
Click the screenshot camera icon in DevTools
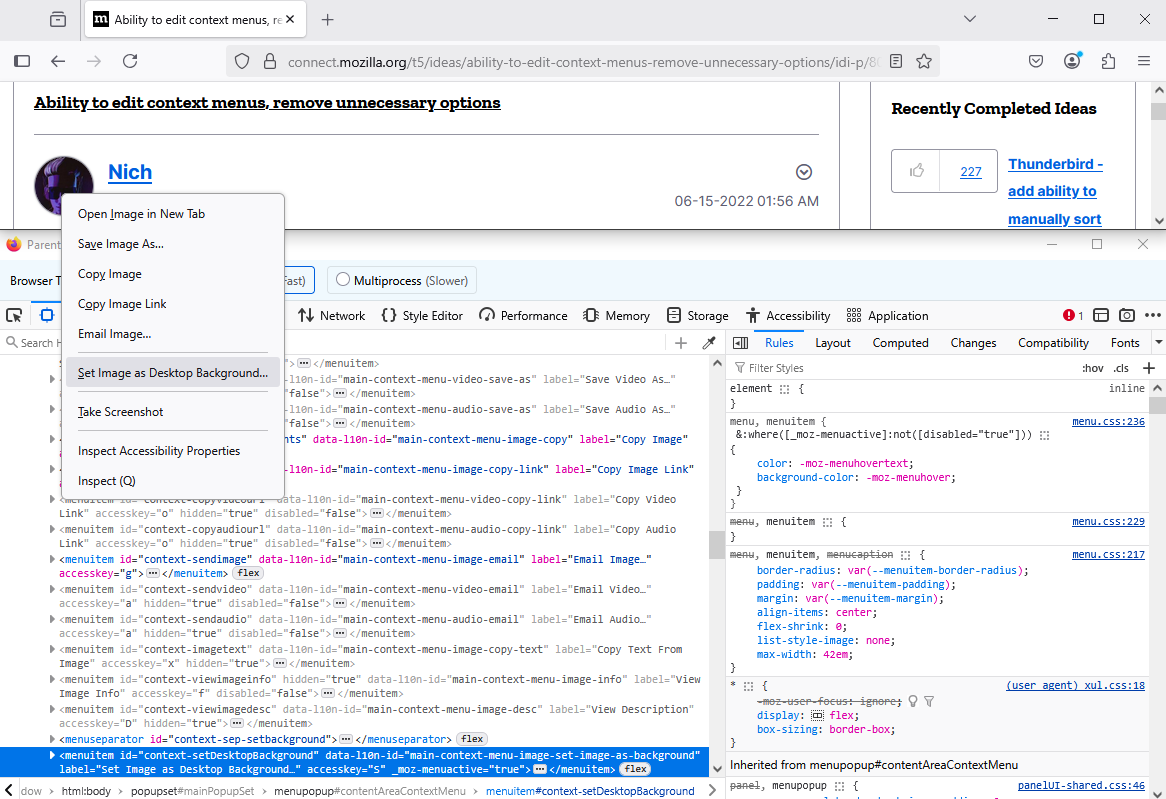(x=1127, y=315)
